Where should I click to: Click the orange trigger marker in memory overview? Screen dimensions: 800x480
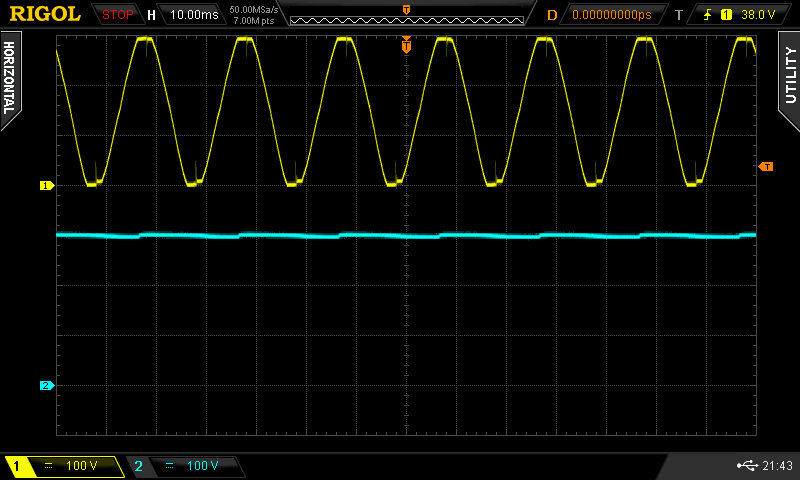point(407,10)
